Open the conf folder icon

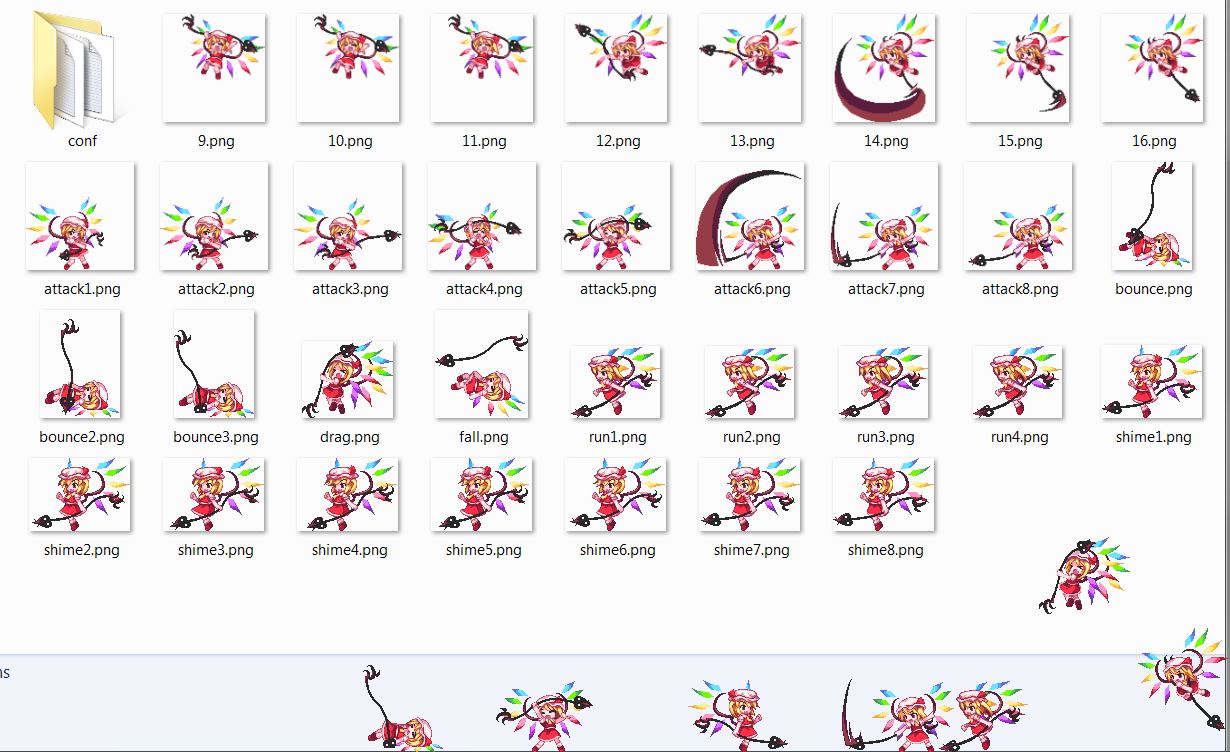80,68
